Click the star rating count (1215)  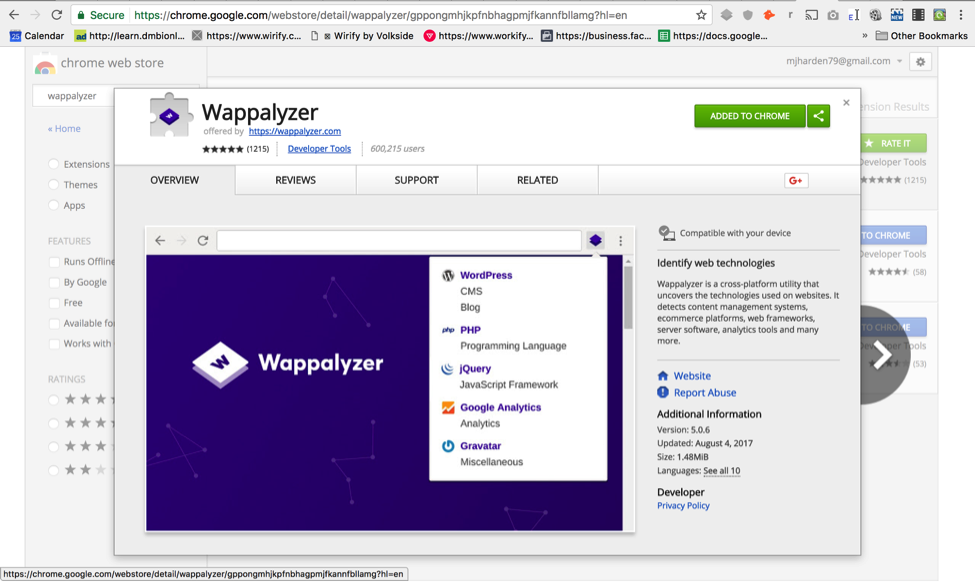tap(257, 149)
